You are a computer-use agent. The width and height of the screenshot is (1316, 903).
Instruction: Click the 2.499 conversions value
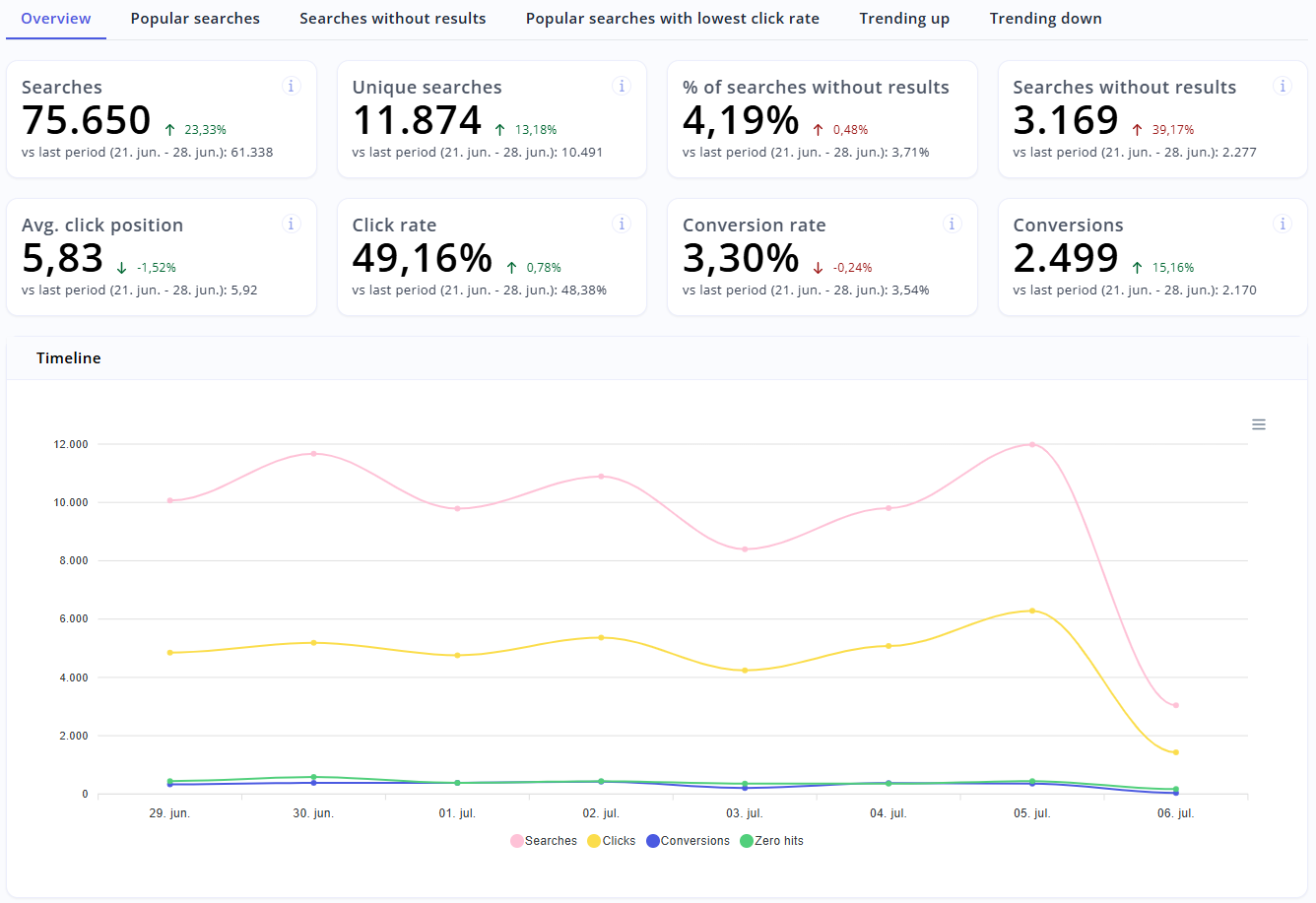click(x=1066, y=258)
